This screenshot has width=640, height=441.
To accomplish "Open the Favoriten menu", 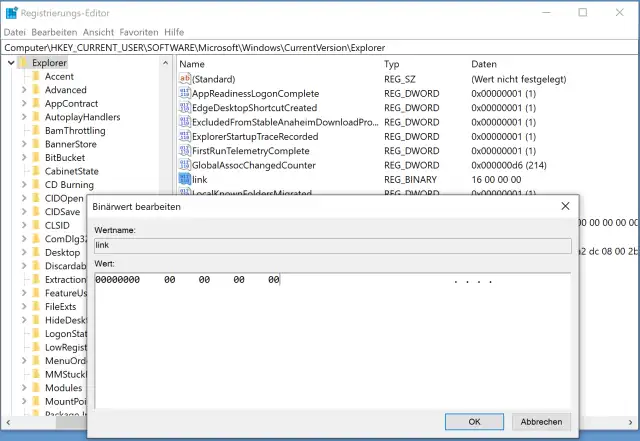I will pyautogui.click(x=139, y=32).
